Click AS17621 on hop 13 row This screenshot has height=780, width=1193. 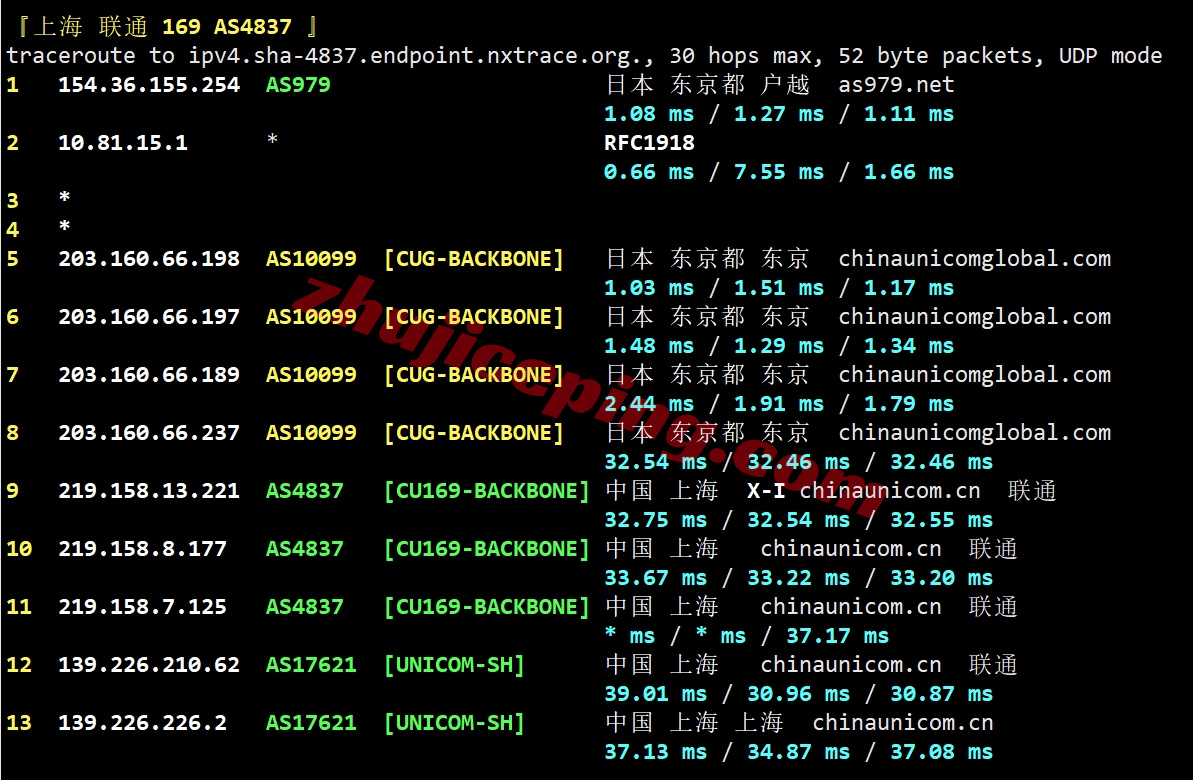[x=310, y=722]
